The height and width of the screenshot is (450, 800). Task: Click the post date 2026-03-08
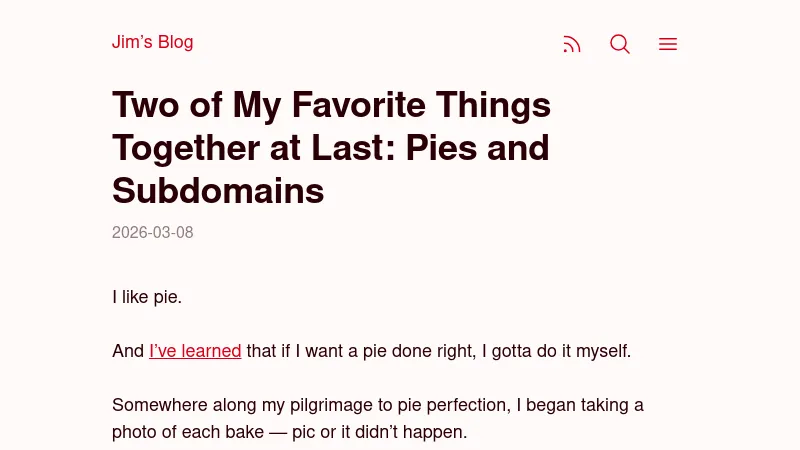152,232
